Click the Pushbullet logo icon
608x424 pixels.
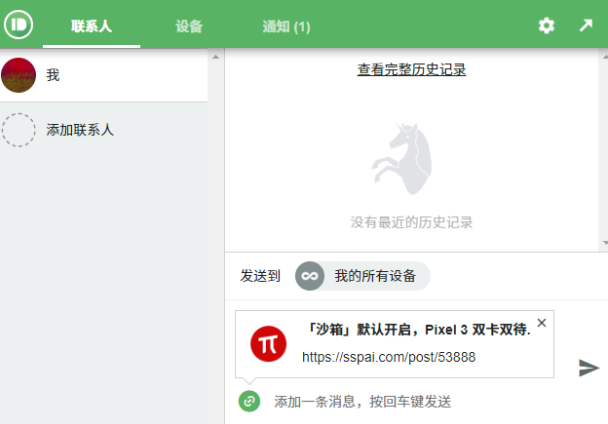tap(18, 24)
